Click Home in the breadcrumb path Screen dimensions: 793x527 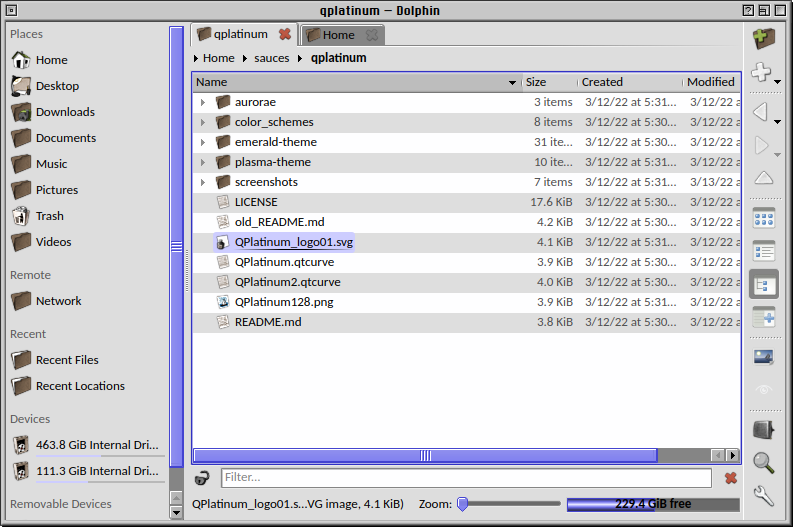(218, 58)
